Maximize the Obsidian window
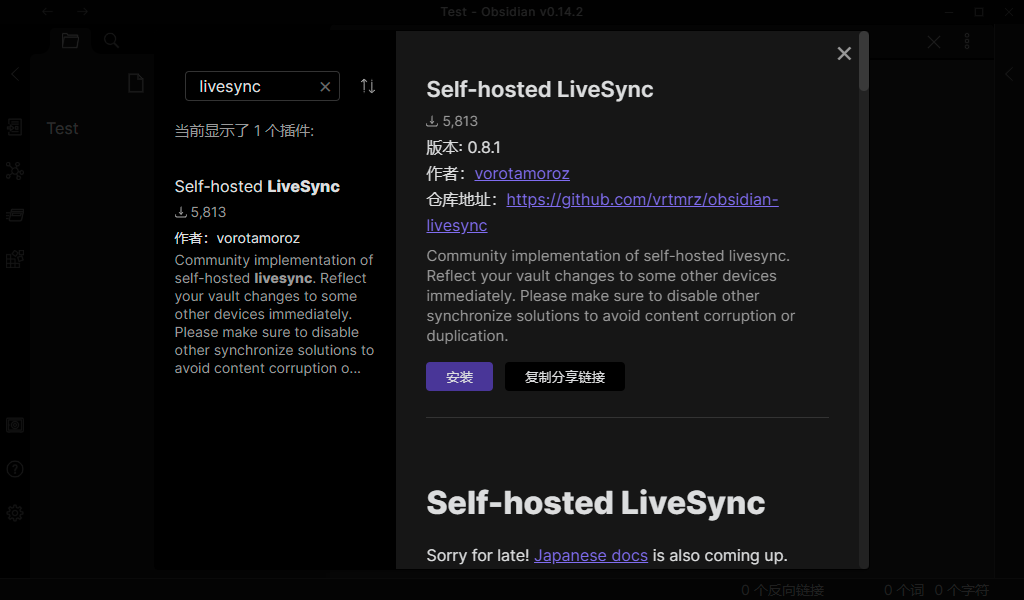The width and height of the screenshot is (1024, 600). click(x=979, y=12)
